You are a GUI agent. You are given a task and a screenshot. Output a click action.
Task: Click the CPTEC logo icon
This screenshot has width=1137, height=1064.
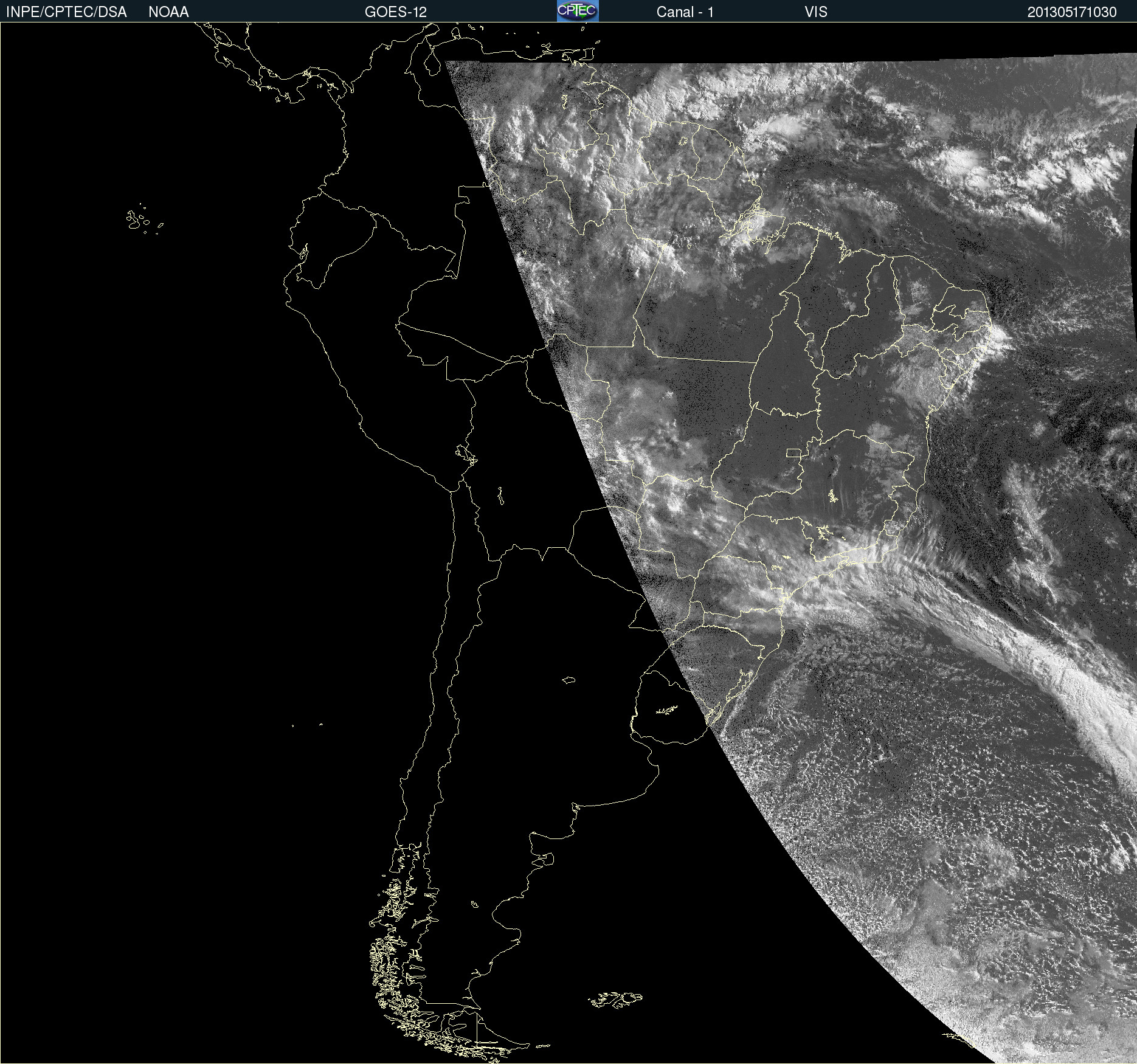pyautogui.click(x=578, y=11)
